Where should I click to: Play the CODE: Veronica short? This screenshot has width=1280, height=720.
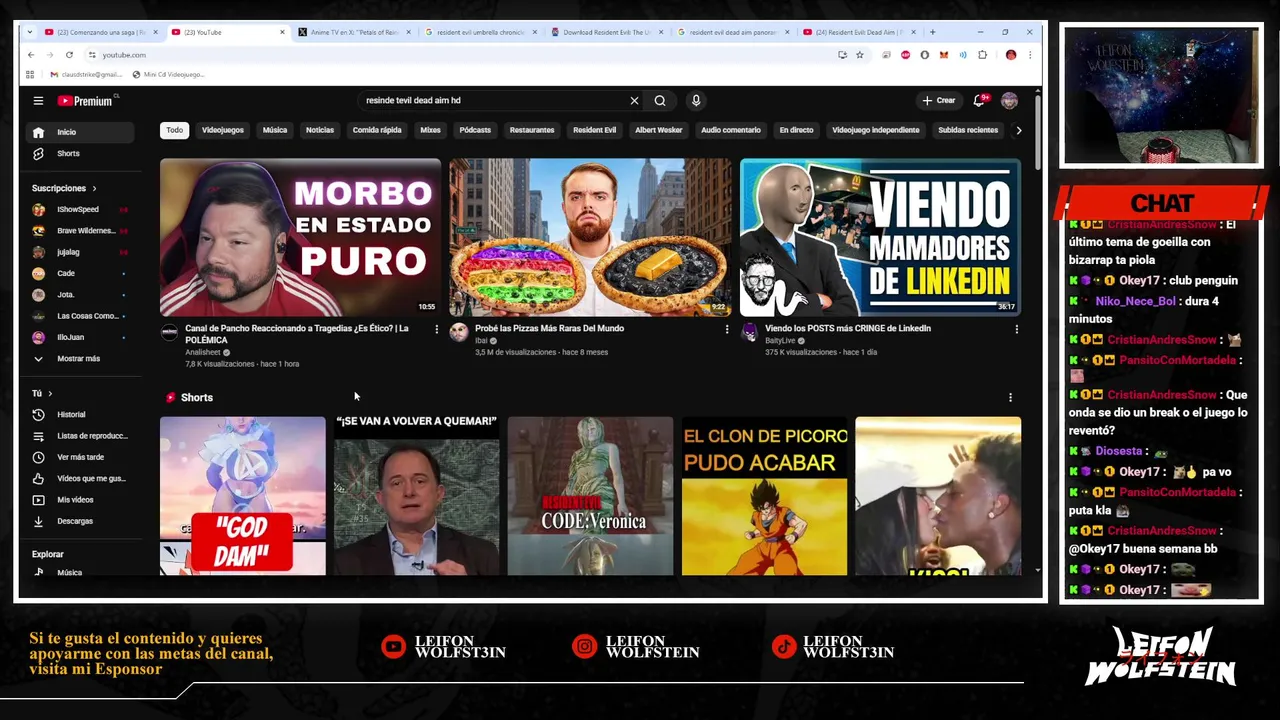pos(590,496)
